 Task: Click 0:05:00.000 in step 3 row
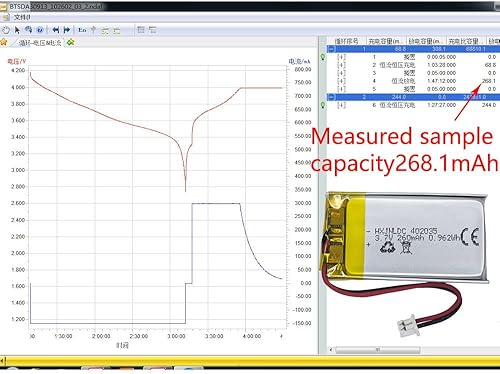441,73
